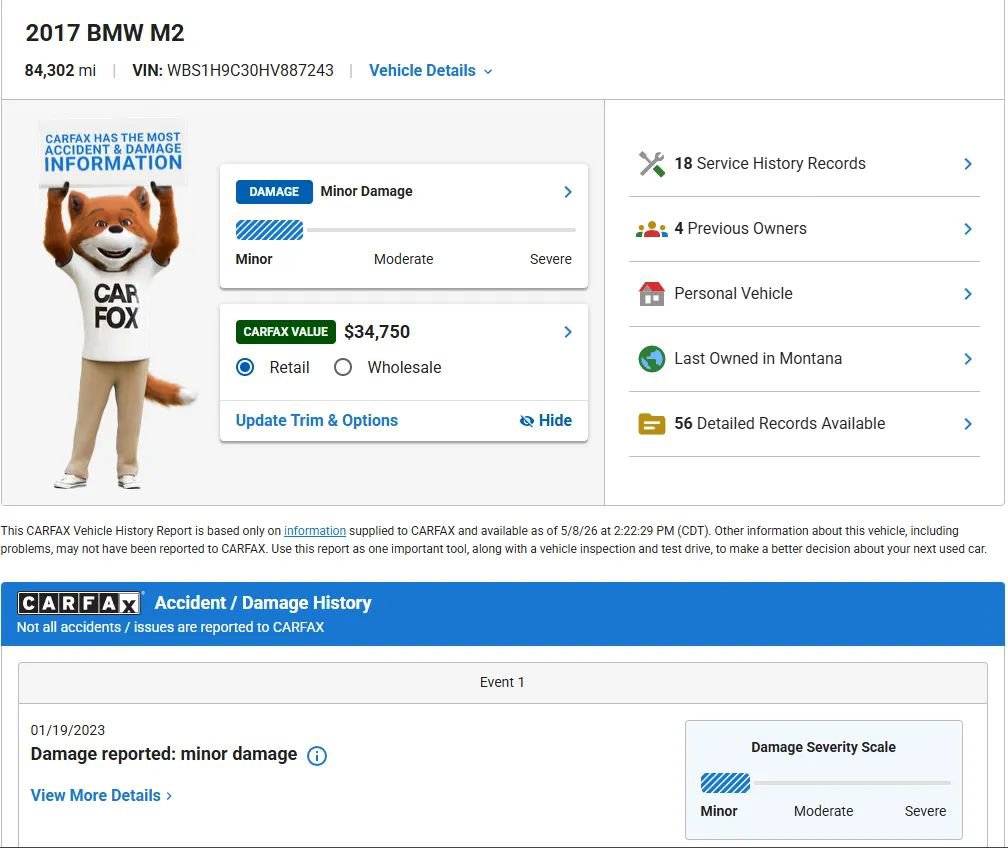Viewport: 1008px width, 848px height.
Task: Click the $34,750 value amount
Action: pyautogui.click(x=377, y=332)
